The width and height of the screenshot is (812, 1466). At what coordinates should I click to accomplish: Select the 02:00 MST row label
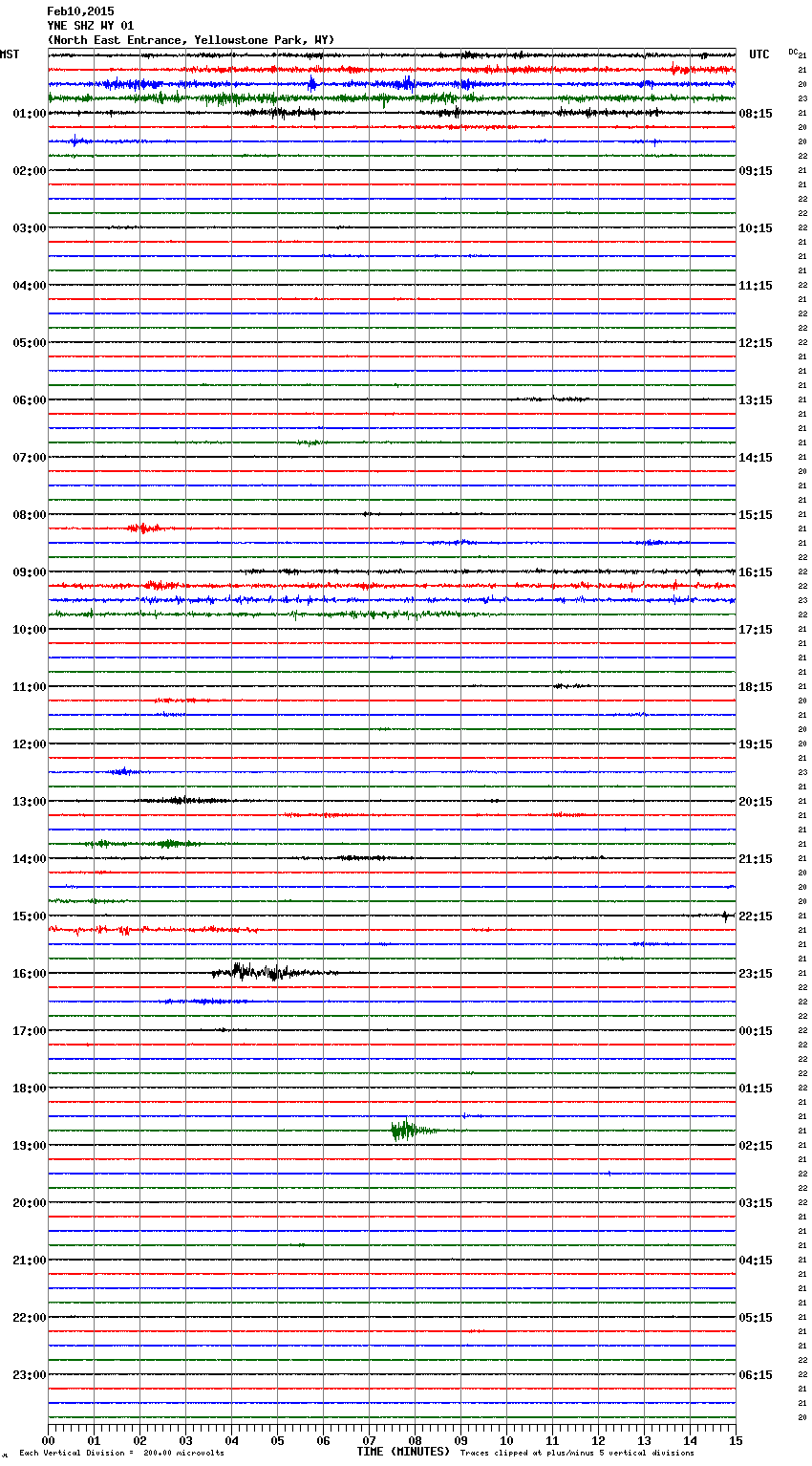[30, 171]
